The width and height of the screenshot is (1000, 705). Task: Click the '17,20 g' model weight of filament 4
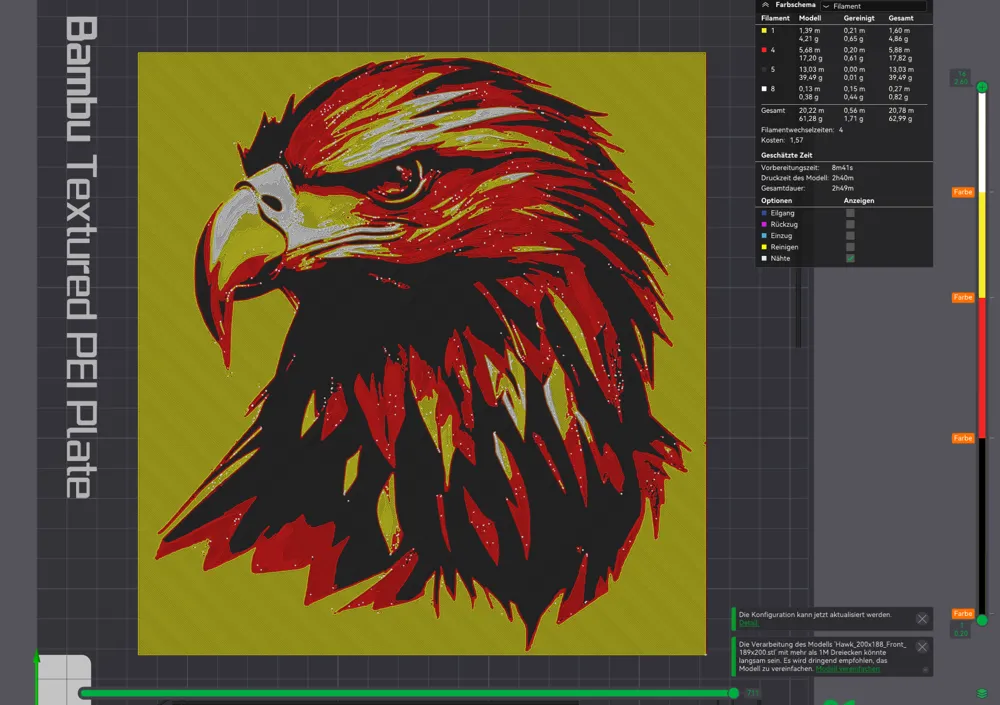pos(811,58)
